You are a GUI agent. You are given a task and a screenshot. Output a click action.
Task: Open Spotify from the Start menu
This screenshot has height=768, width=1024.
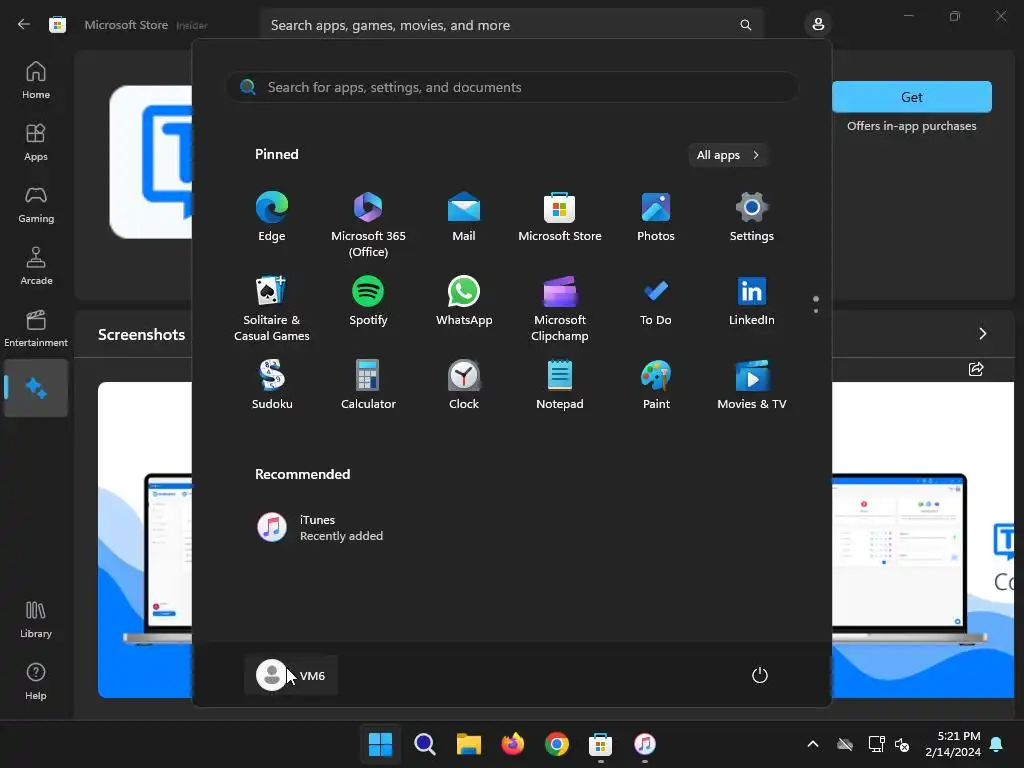[x=368, y=300]
